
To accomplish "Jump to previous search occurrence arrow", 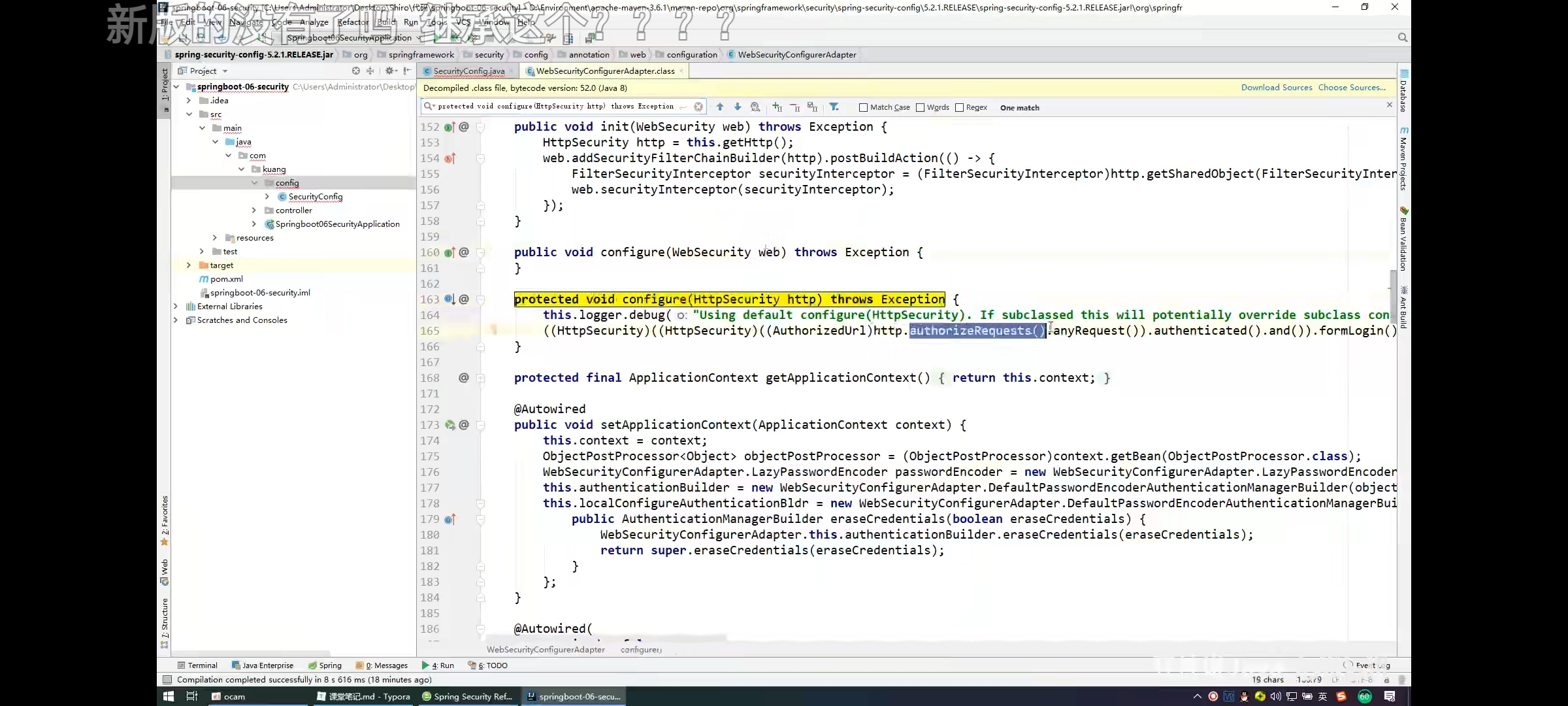I will pos(719,107).
